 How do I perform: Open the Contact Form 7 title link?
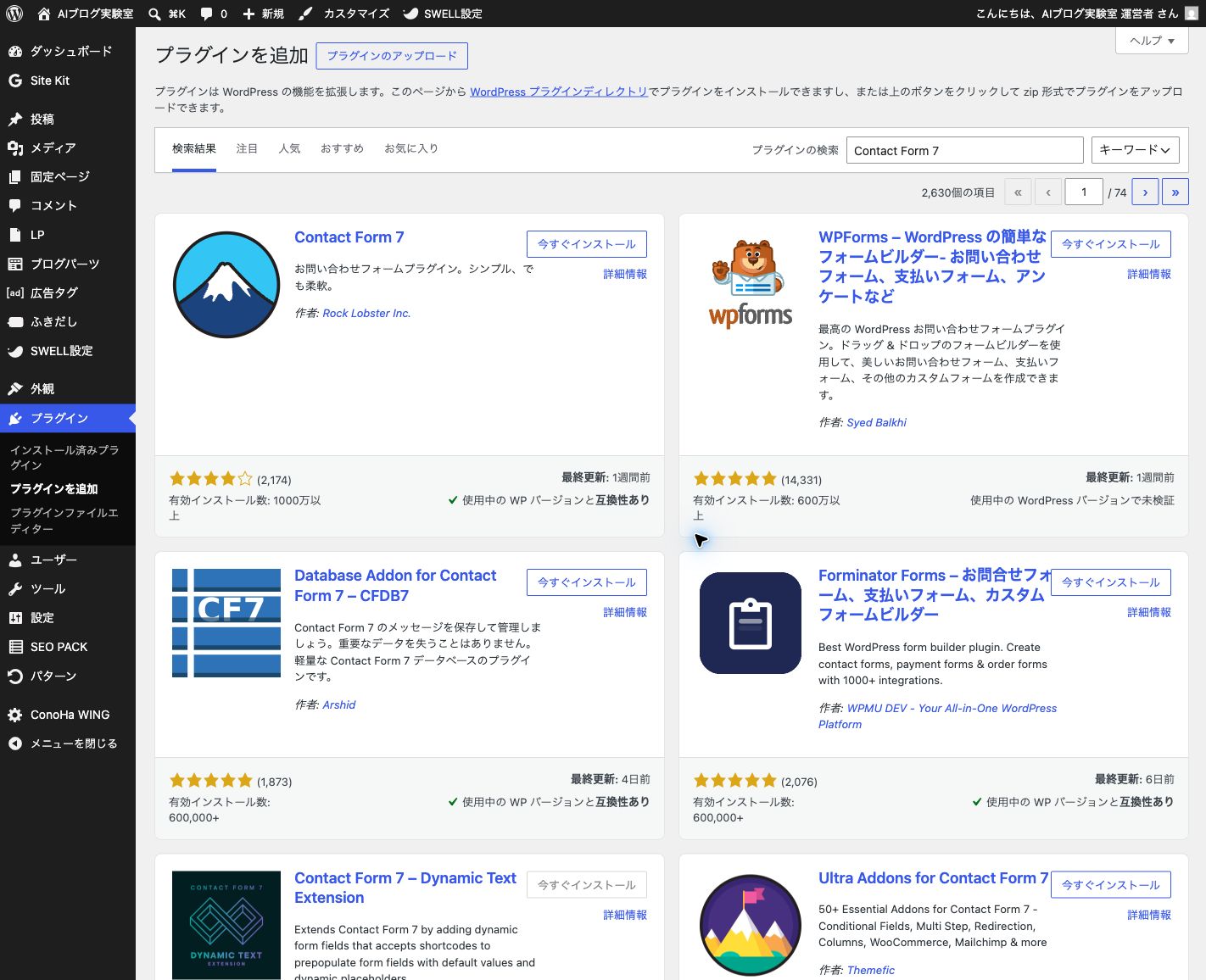coord(349,237)
